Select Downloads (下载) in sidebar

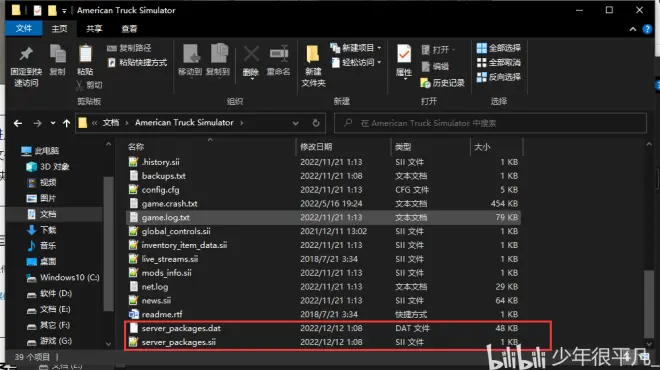click(x=42, y=230)
